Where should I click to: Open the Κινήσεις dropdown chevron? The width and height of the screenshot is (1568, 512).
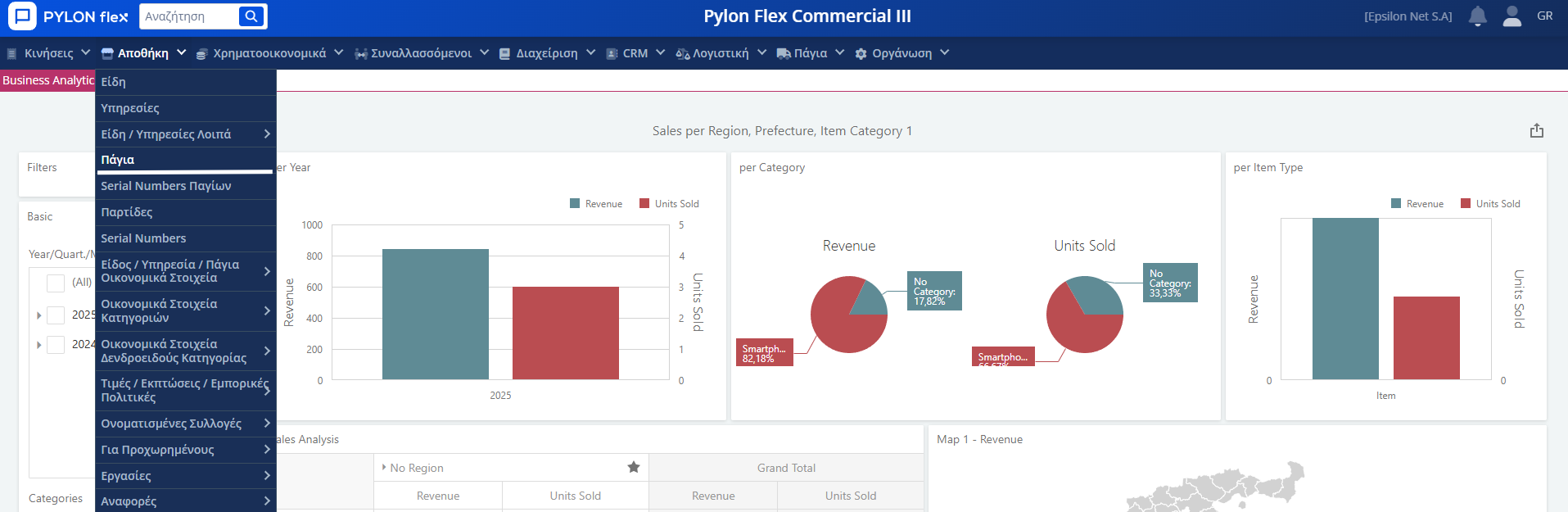[x=85, y=52]
